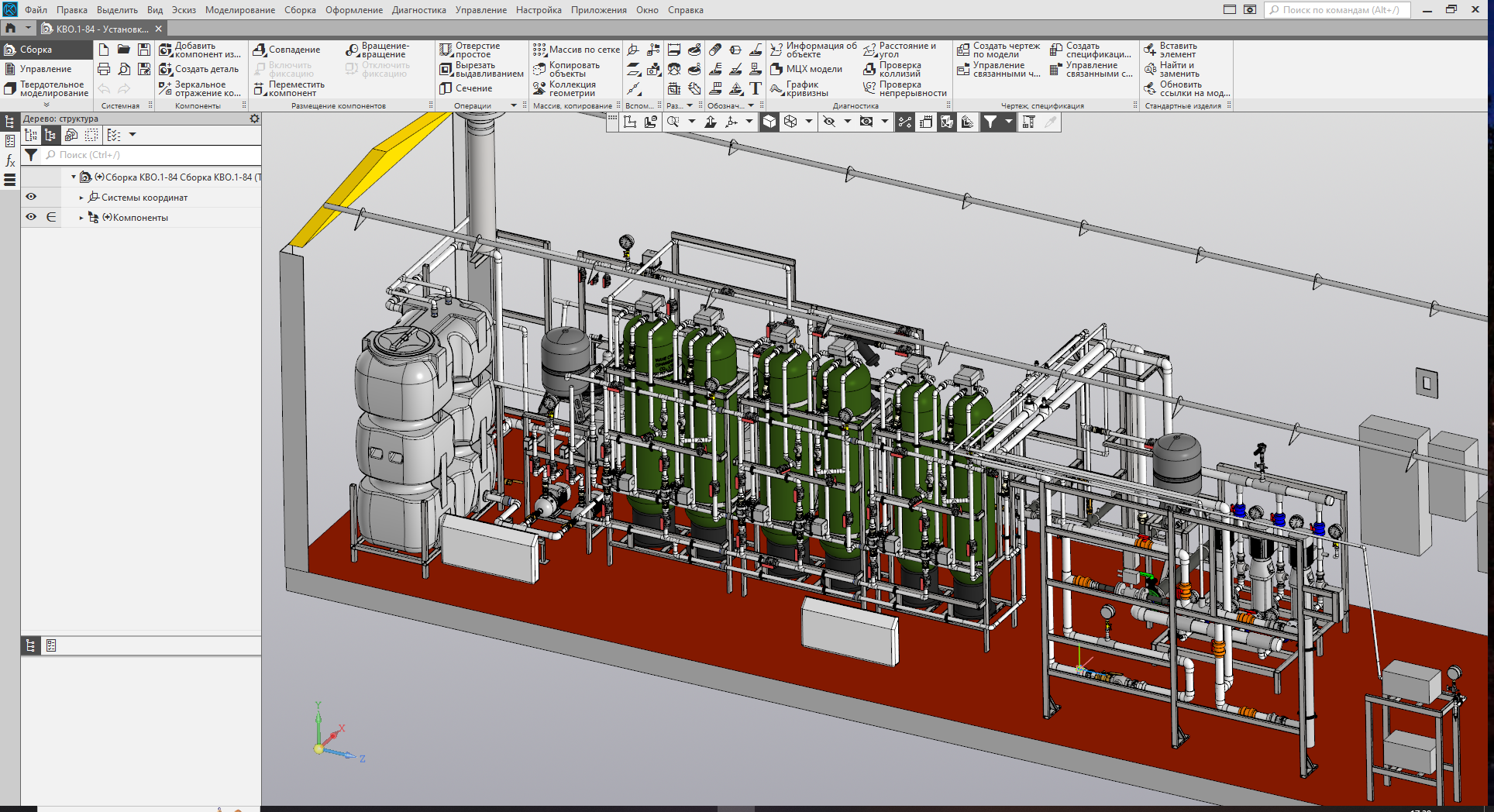This screenshot has height=812, width=1494.
Task: Toggle visibility of Системы координат
Action: (31, 197)
